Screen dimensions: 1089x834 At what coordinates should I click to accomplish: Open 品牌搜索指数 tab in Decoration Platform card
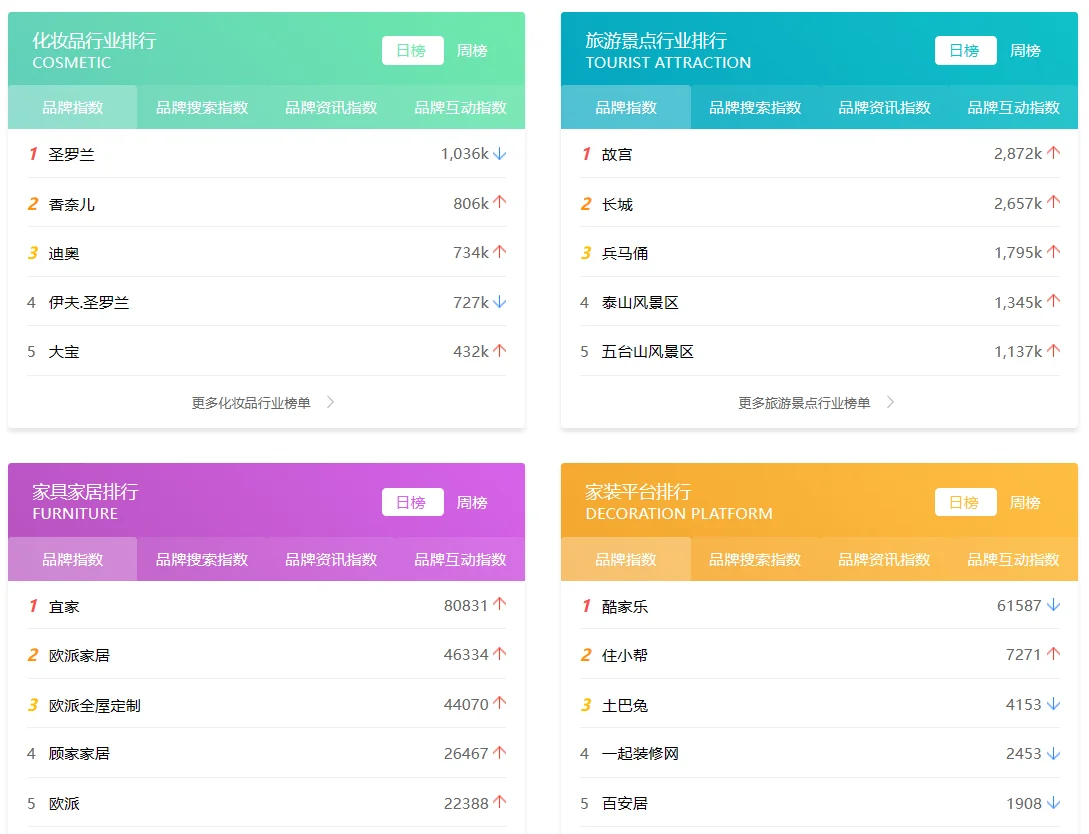(x=755, y=559)
